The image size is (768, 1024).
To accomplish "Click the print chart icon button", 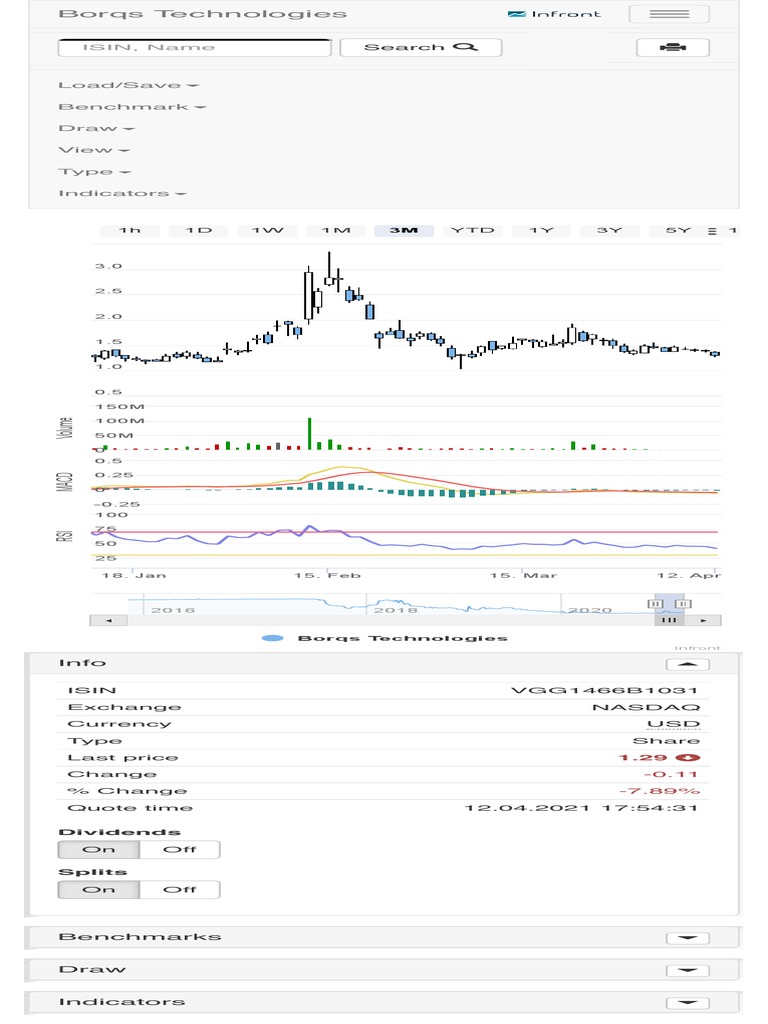I will pos(673,47).
